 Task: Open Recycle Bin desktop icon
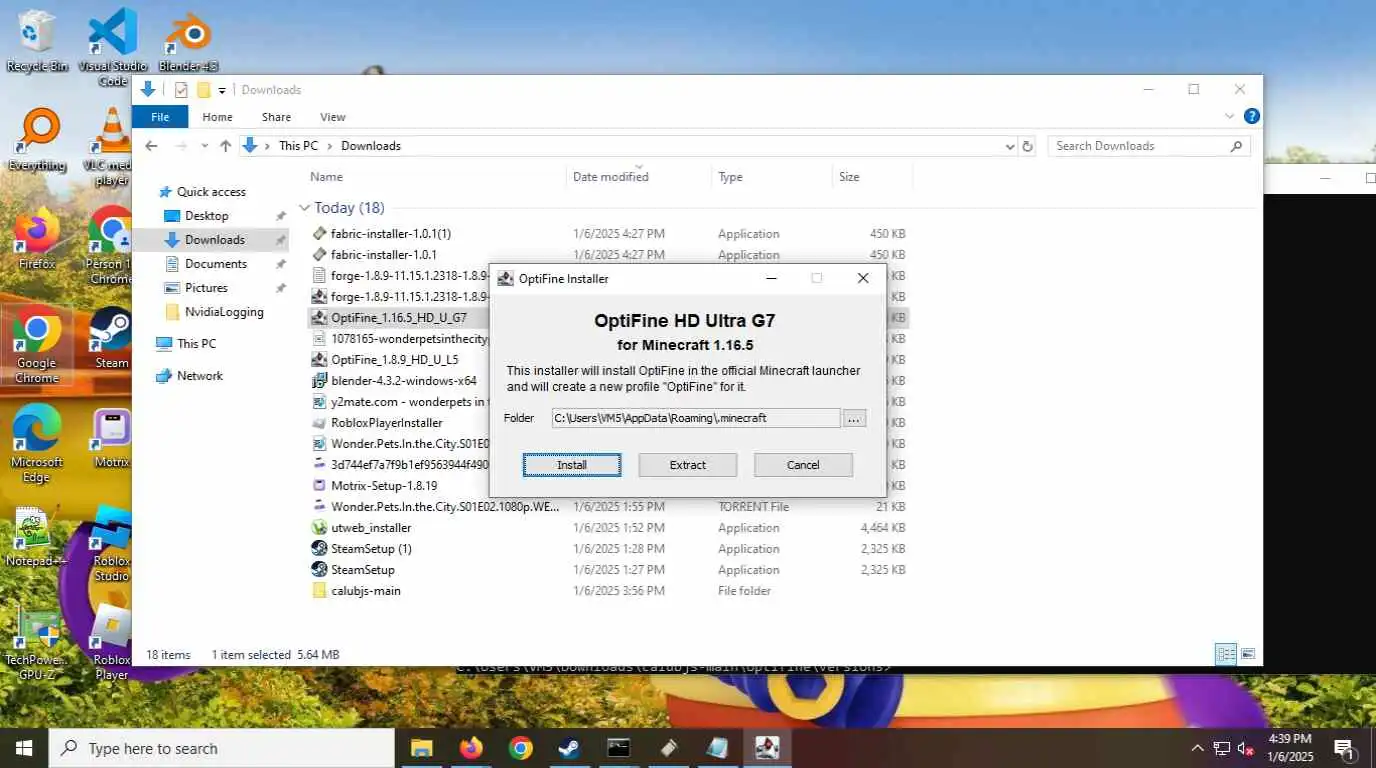tap(37, 41)
